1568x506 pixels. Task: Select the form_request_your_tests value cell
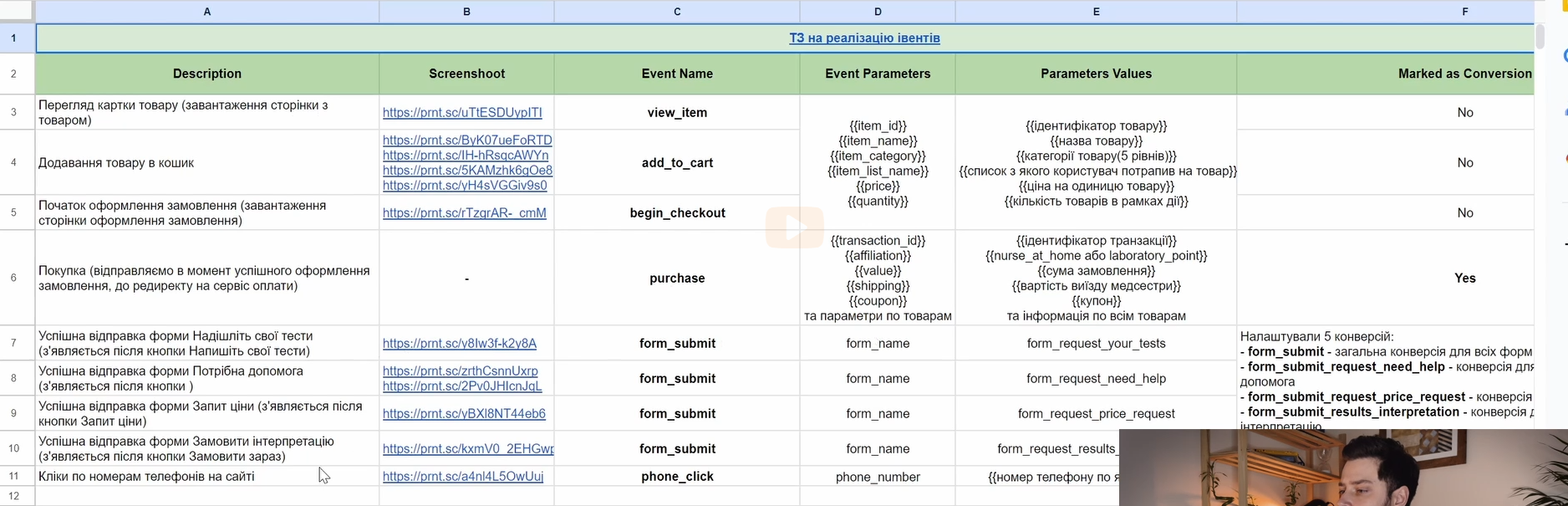1096,343
